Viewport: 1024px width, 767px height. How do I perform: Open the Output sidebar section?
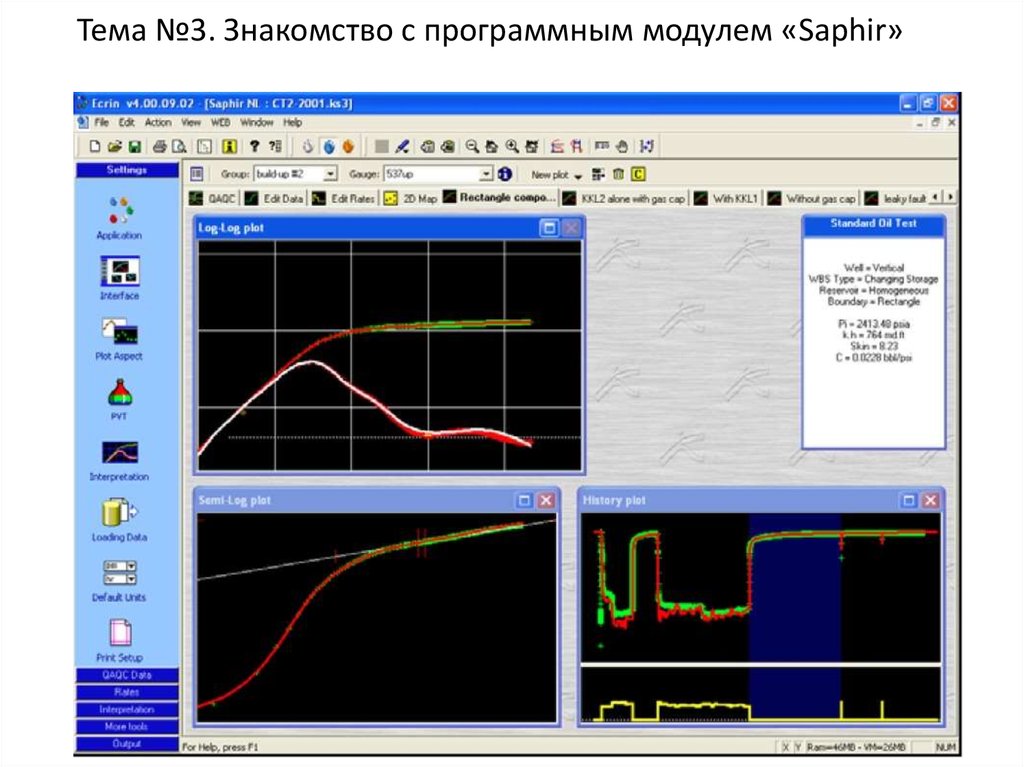(x=127, y=743)
